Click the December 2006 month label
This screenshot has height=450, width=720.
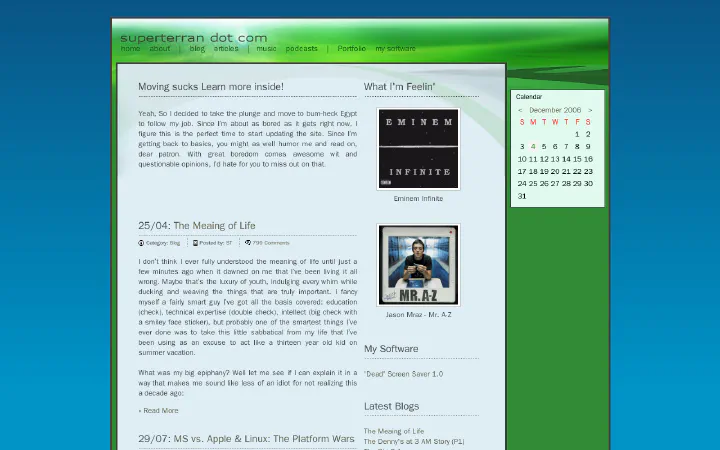(555, 110)
